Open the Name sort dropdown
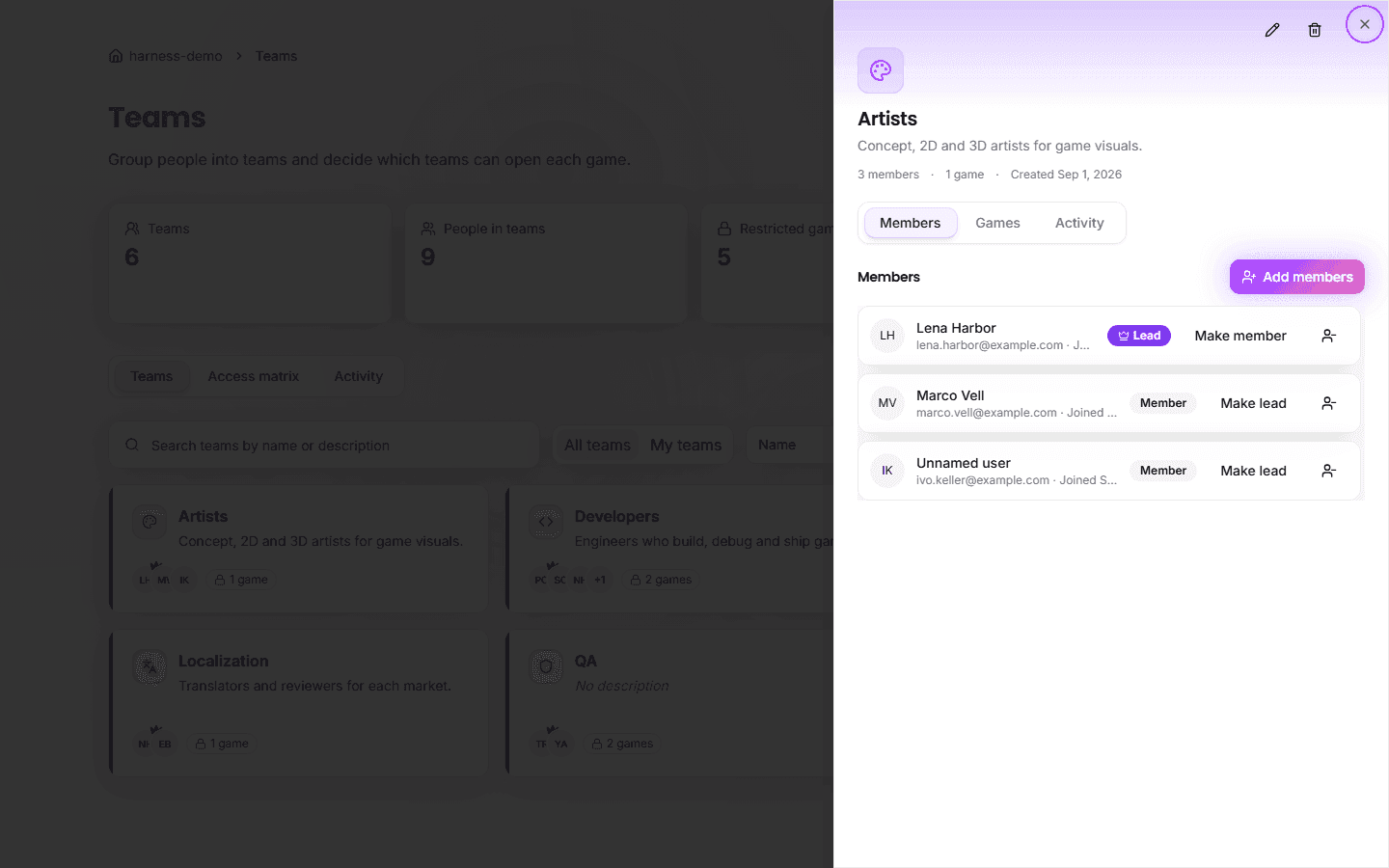This screenshot has height=868, width=1389. (789, 445)
